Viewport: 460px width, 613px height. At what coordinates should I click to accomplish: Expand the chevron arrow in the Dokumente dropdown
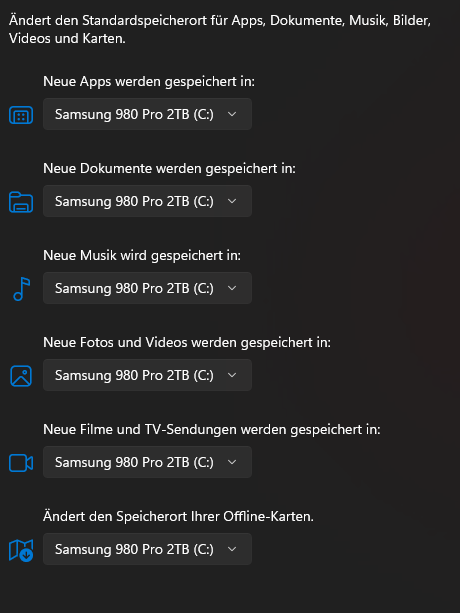click(x=232, y=201)
